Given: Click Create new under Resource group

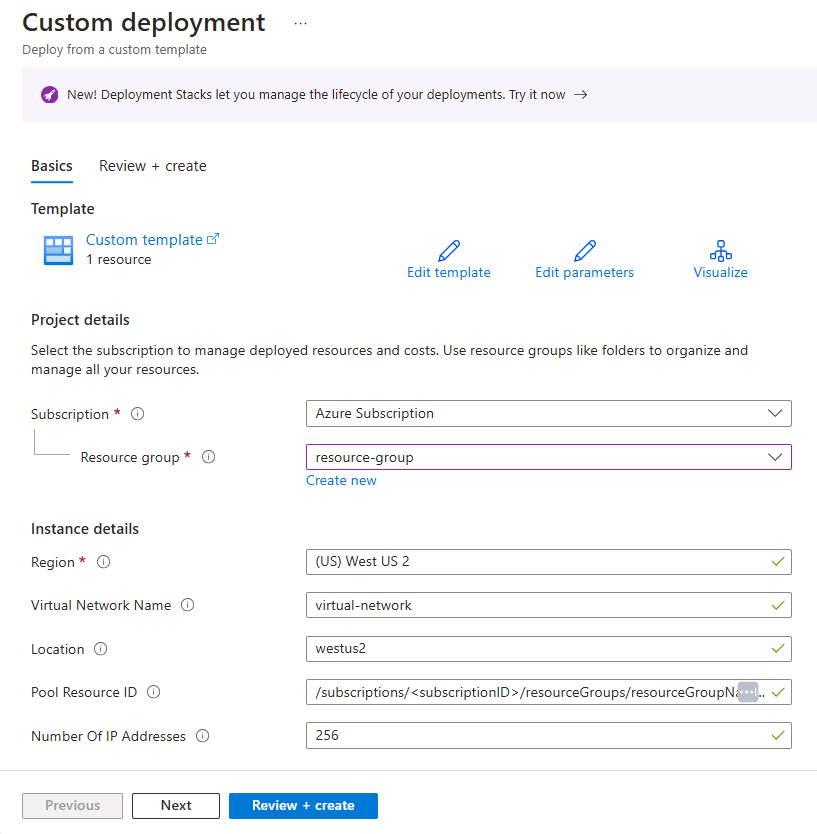Looking at the screenshot, I should pos(341,480).
